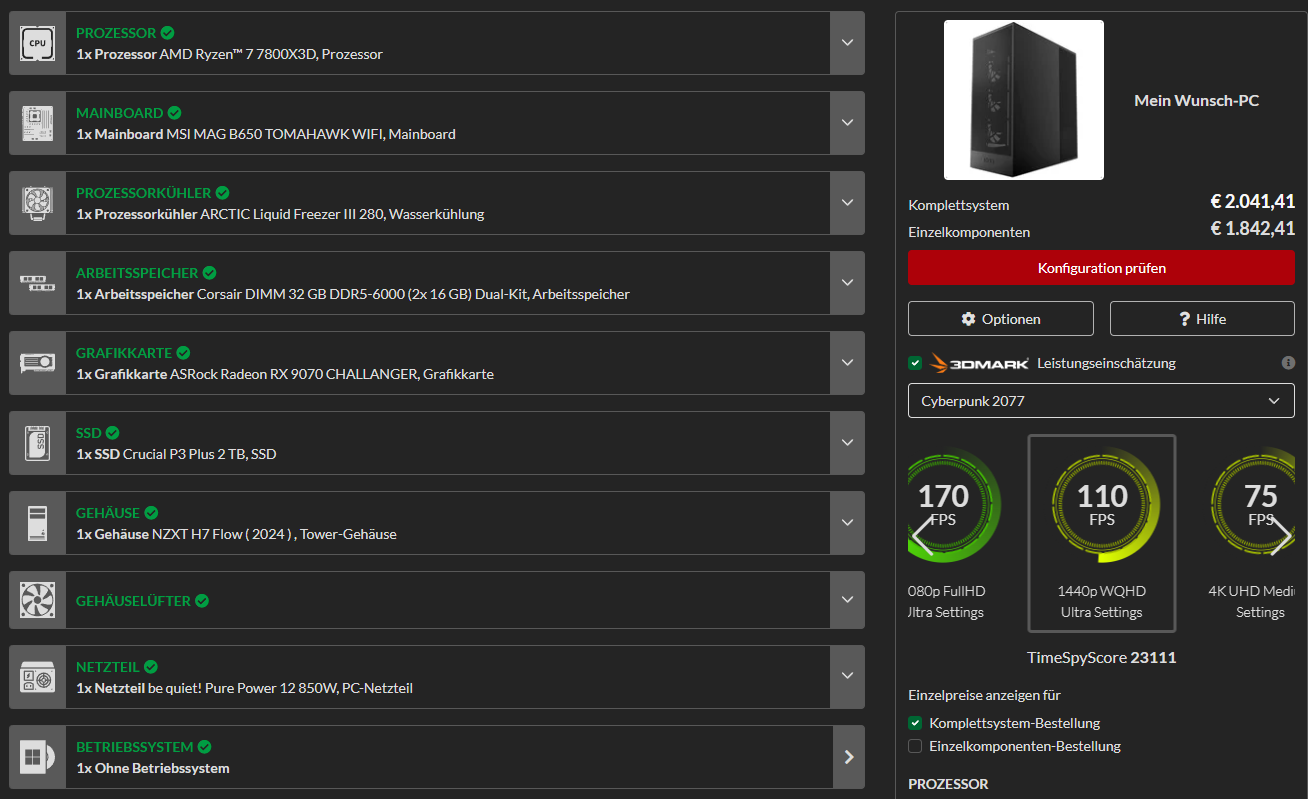Click the fan icon in Gehäuselüfter row
This screenshot has height=799, width=1308.
(x=37, y=600)
